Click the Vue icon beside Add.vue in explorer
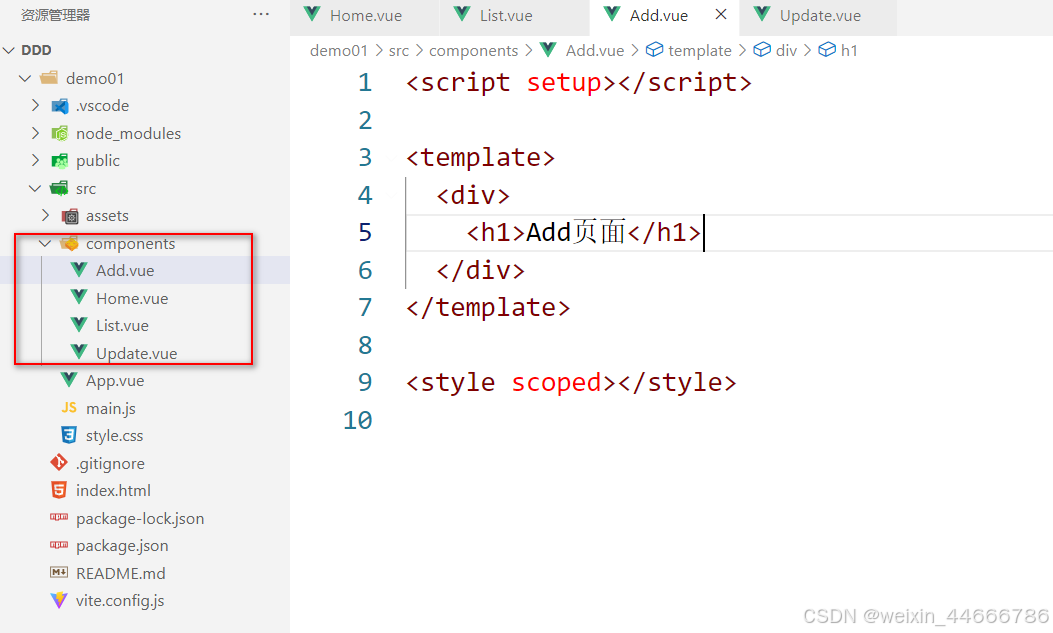The width and height of the screenshot is (1053, 633). (79, 269)
